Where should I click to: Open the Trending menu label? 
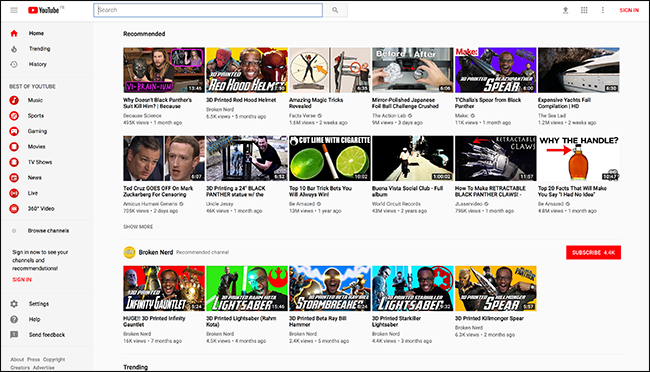coord(39,49)
